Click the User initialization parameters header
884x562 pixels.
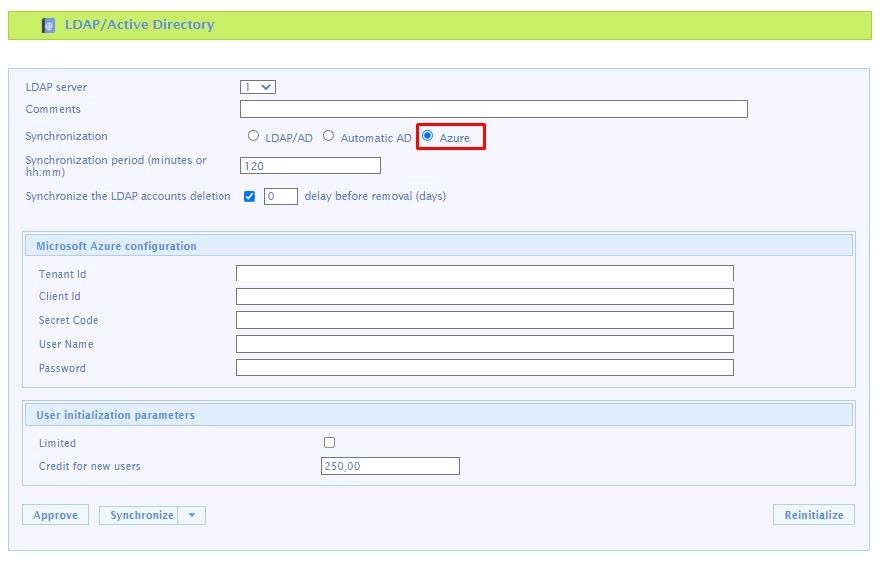[x=439, y=415]
